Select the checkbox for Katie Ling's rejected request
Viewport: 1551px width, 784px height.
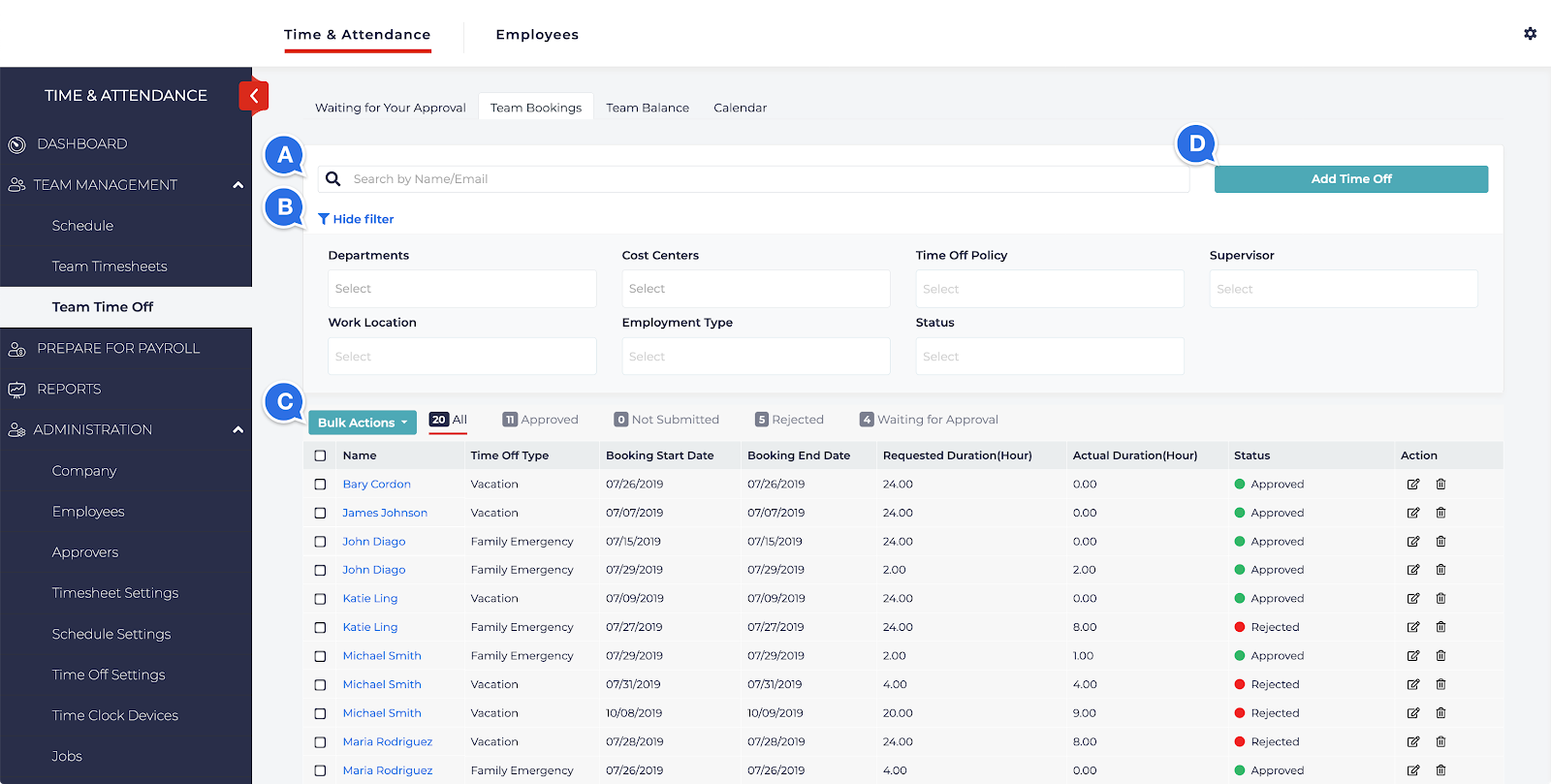pos(320,628)
